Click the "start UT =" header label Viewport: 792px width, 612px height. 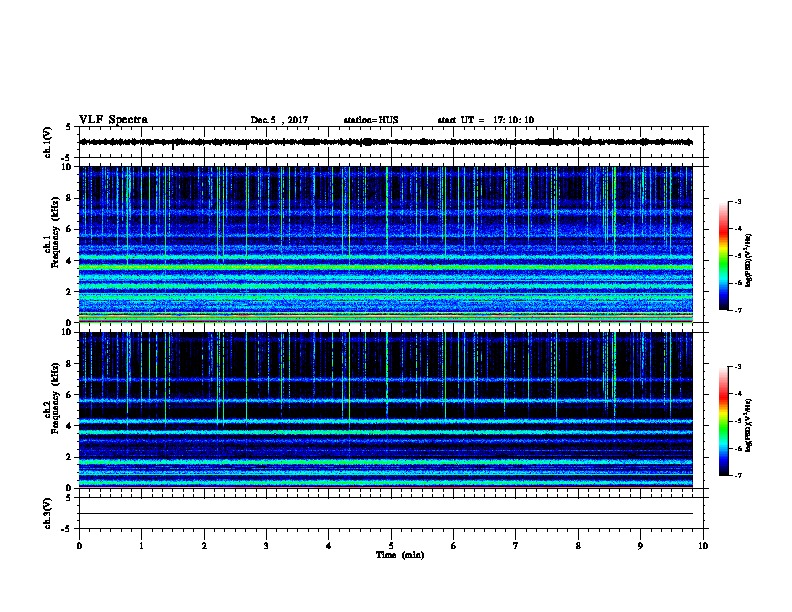[x=461, y=120]
